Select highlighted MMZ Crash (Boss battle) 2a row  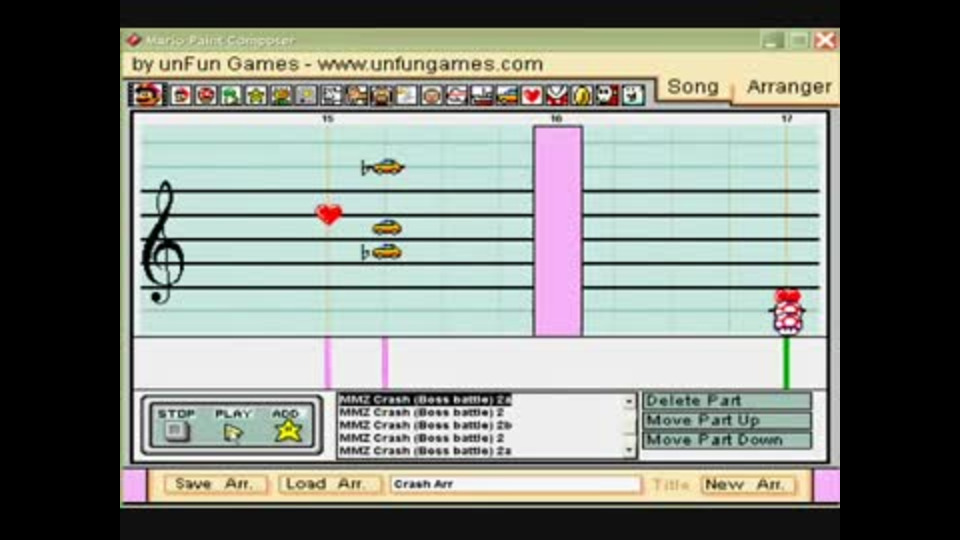[425, 400]
